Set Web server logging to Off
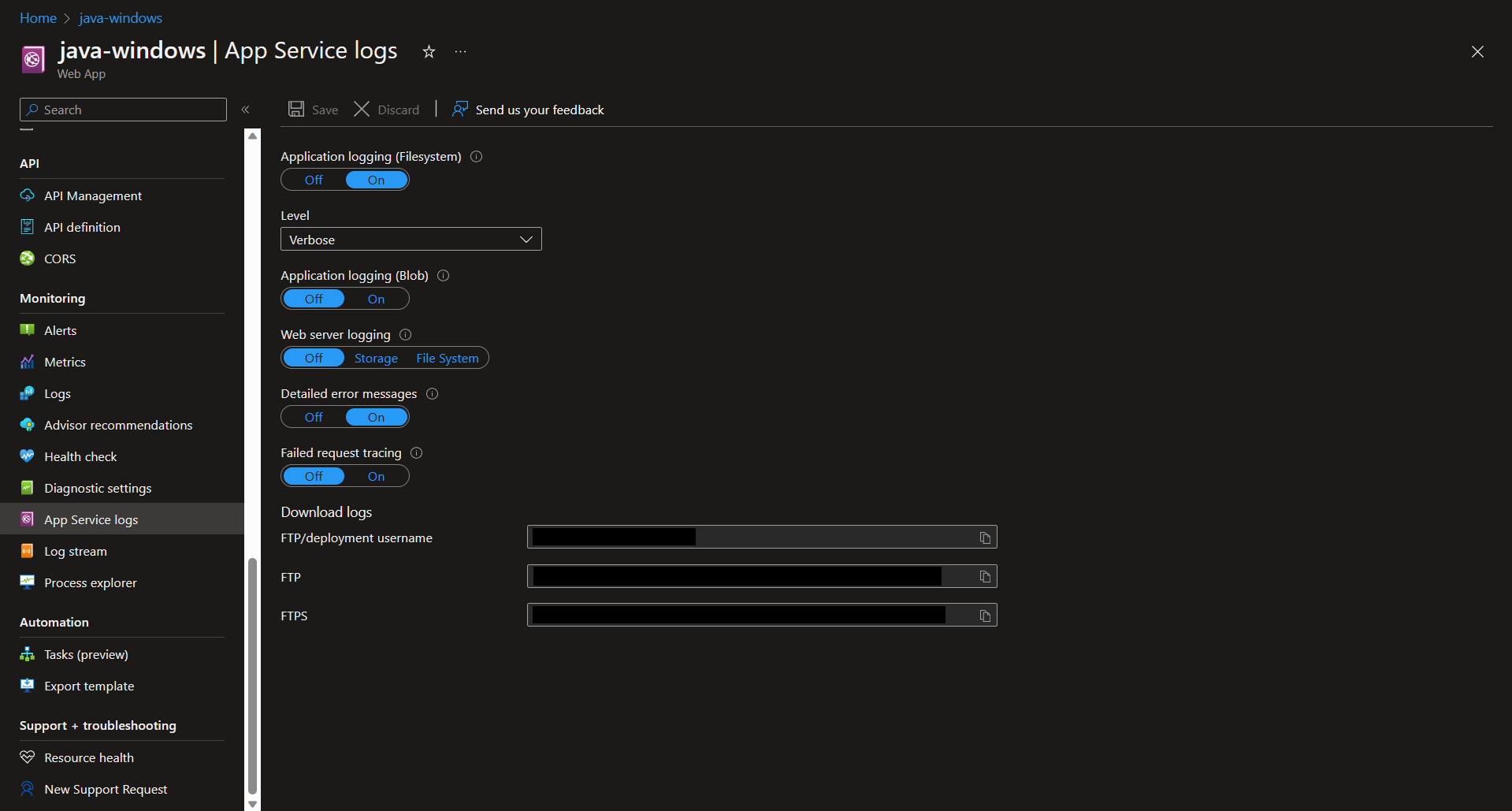 (x=314, y=358)
